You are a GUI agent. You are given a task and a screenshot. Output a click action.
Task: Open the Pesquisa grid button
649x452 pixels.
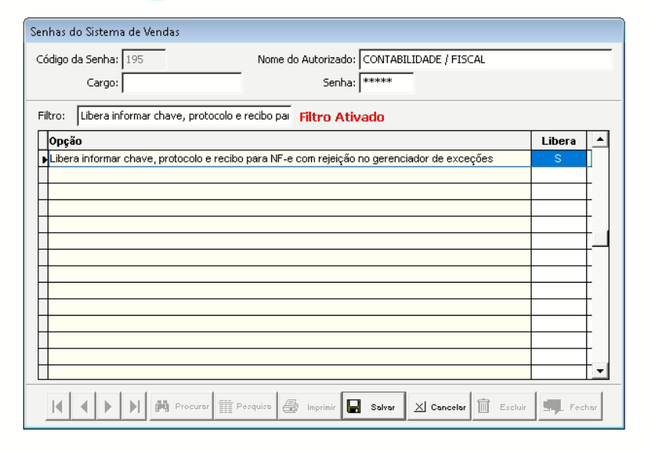click(x=244, y=407)
